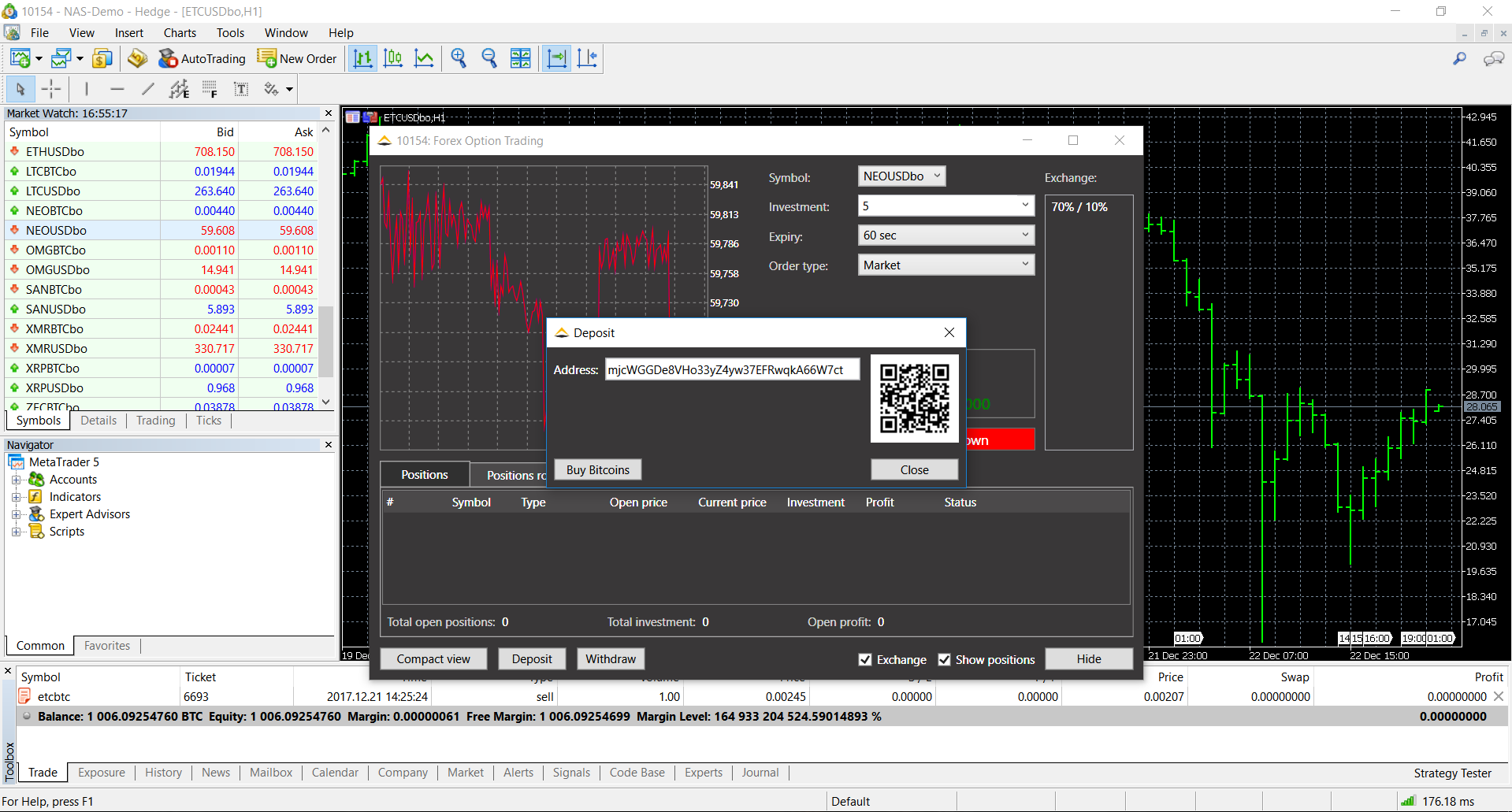Switch chart to candlesticks mode
Viewport: 1512px width, 812px height.
point(392,59)
